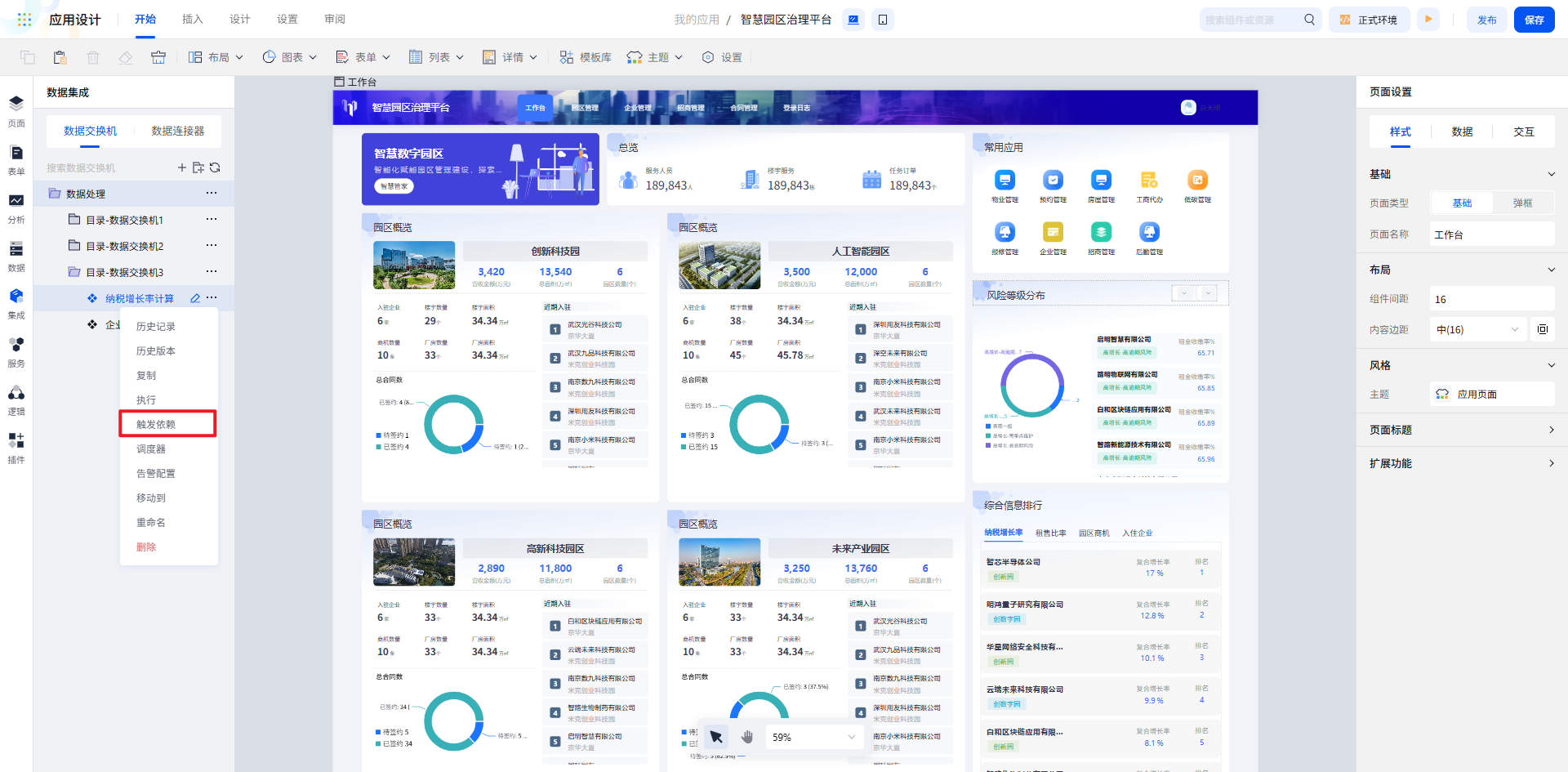Click the refresh data exchanger icon
The width and height of the screenshot is (1568, 772).
(x=215, y=167)
